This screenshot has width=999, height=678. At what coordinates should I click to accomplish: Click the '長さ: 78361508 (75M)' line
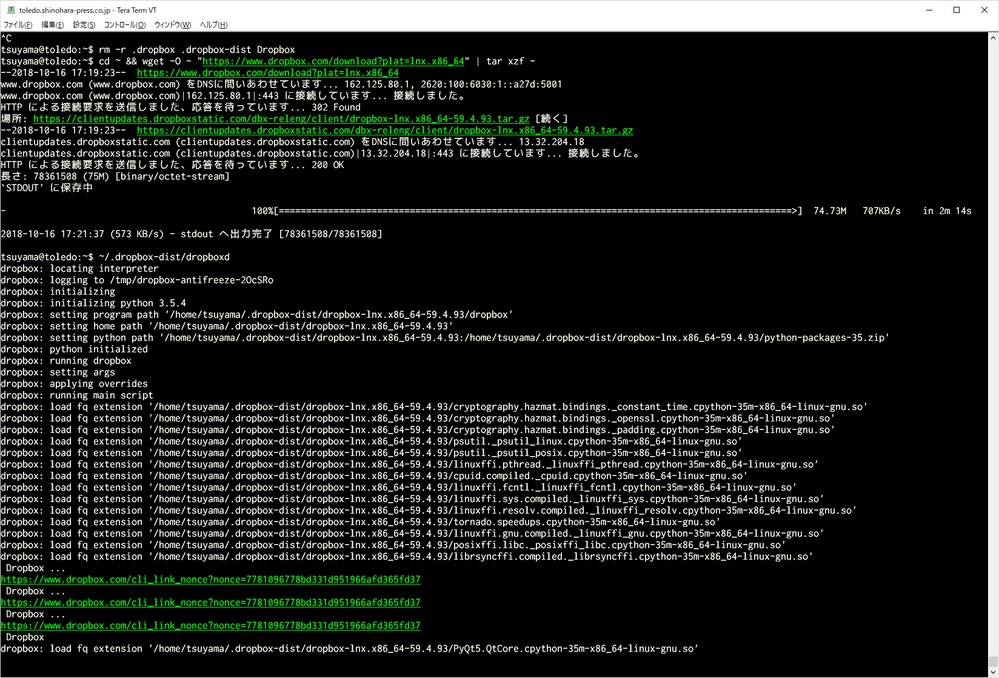[x=115, y=177]
